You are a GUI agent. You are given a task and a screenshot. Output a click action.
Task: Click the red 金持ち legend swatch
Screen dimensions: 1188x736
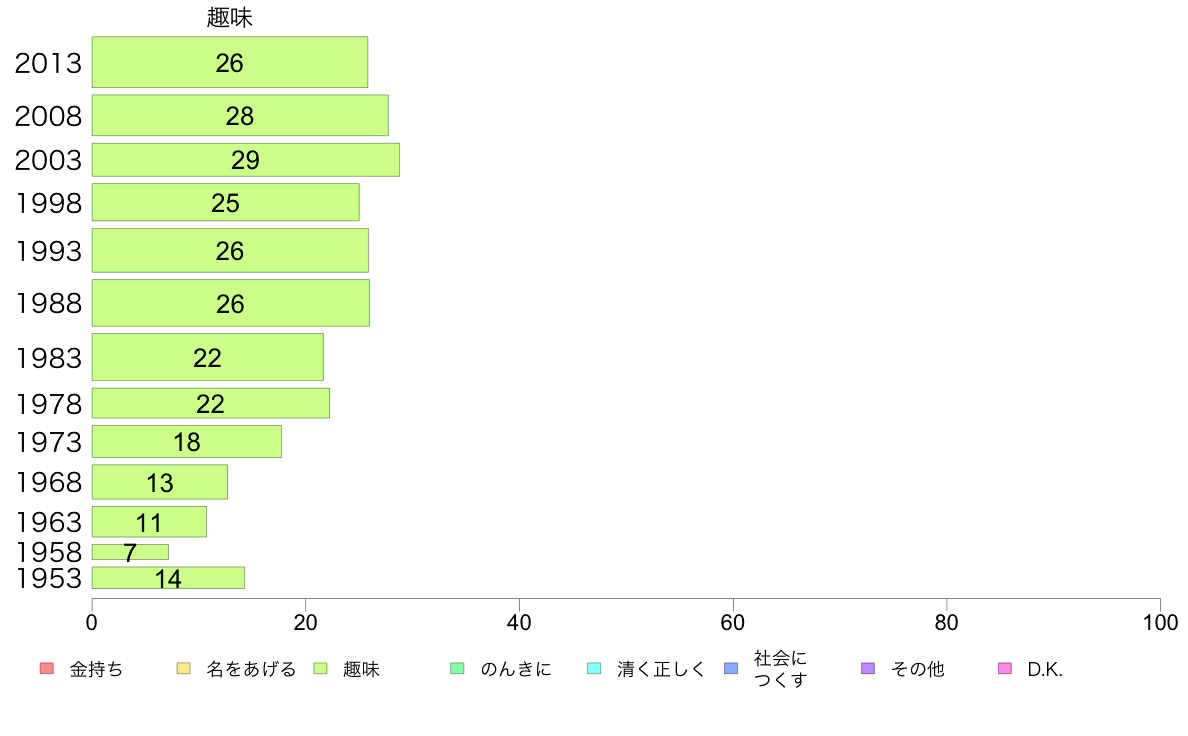47,669
